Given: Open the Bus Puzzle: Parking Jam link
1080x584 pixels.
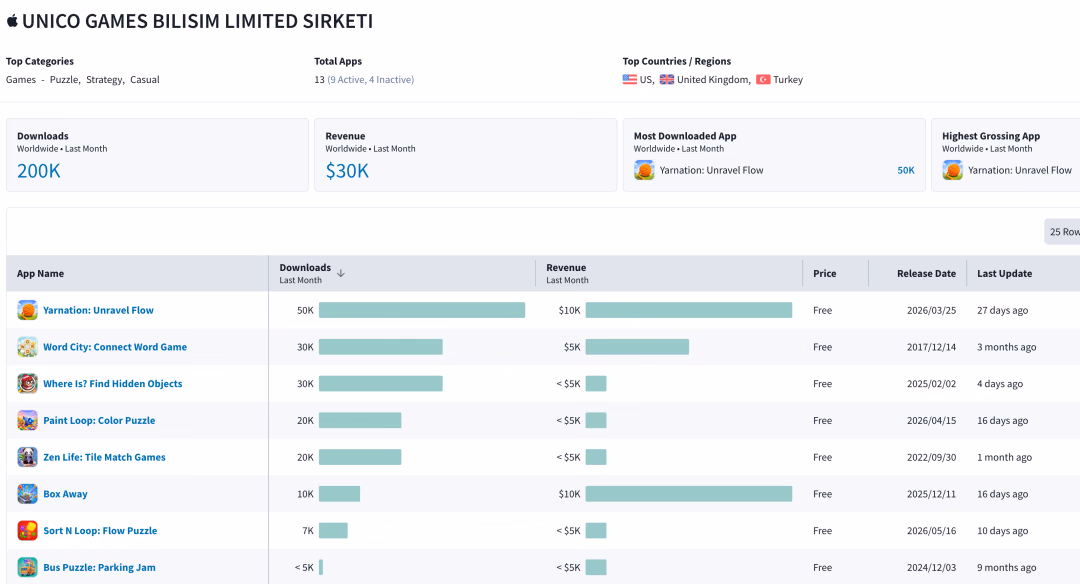Looking at the screenshot, I should 100,567.
